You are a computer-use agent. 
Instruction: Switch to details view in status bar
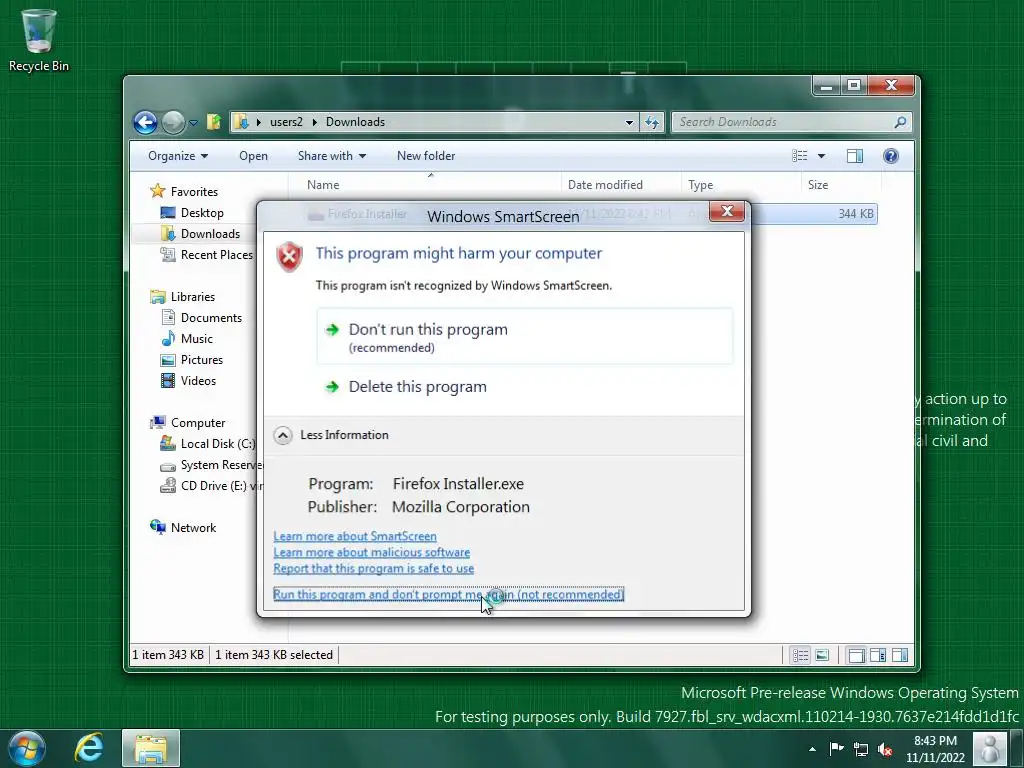(801, 655)
